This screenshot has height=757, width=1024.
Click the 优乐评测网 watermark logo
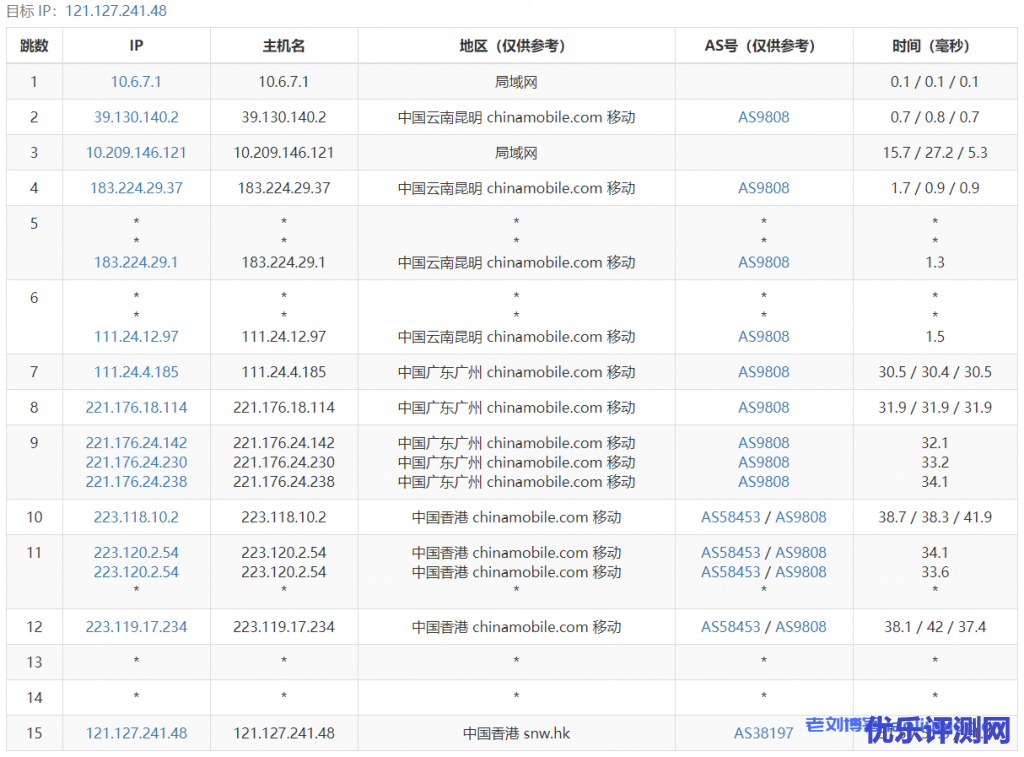coord(938,731)
